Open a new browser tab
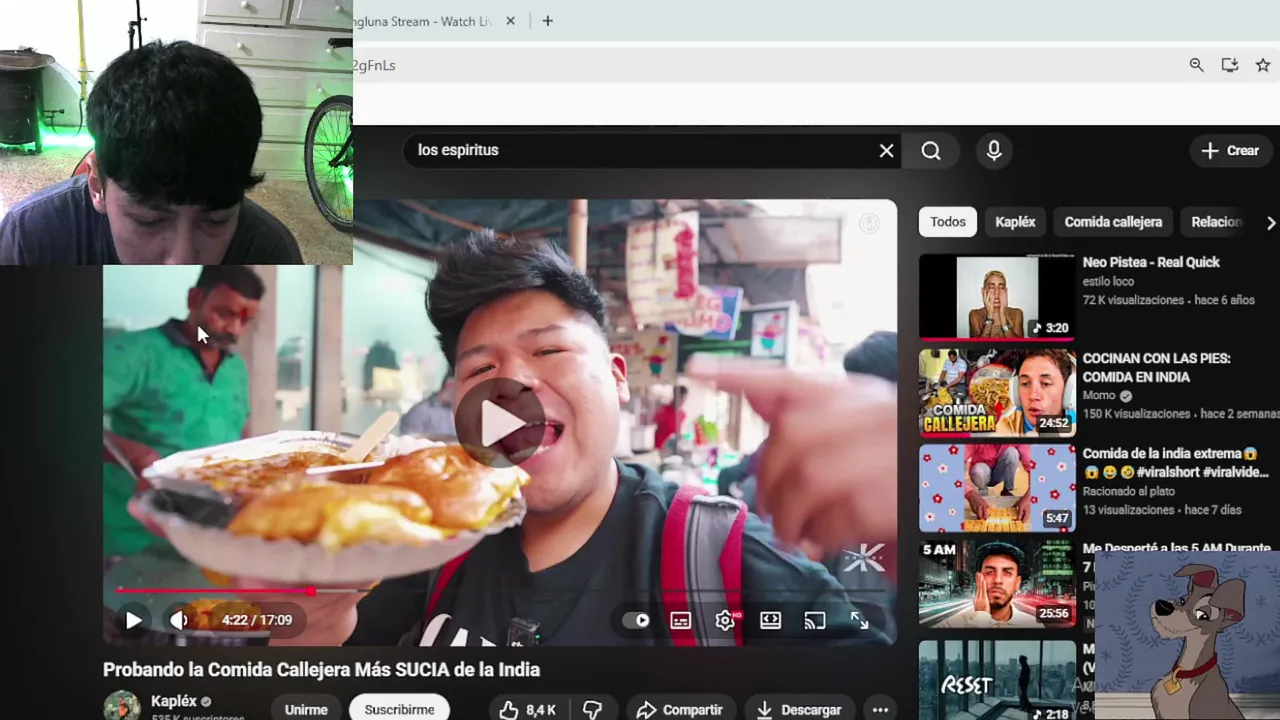1280x720 pixels. [x=547, y=21]
